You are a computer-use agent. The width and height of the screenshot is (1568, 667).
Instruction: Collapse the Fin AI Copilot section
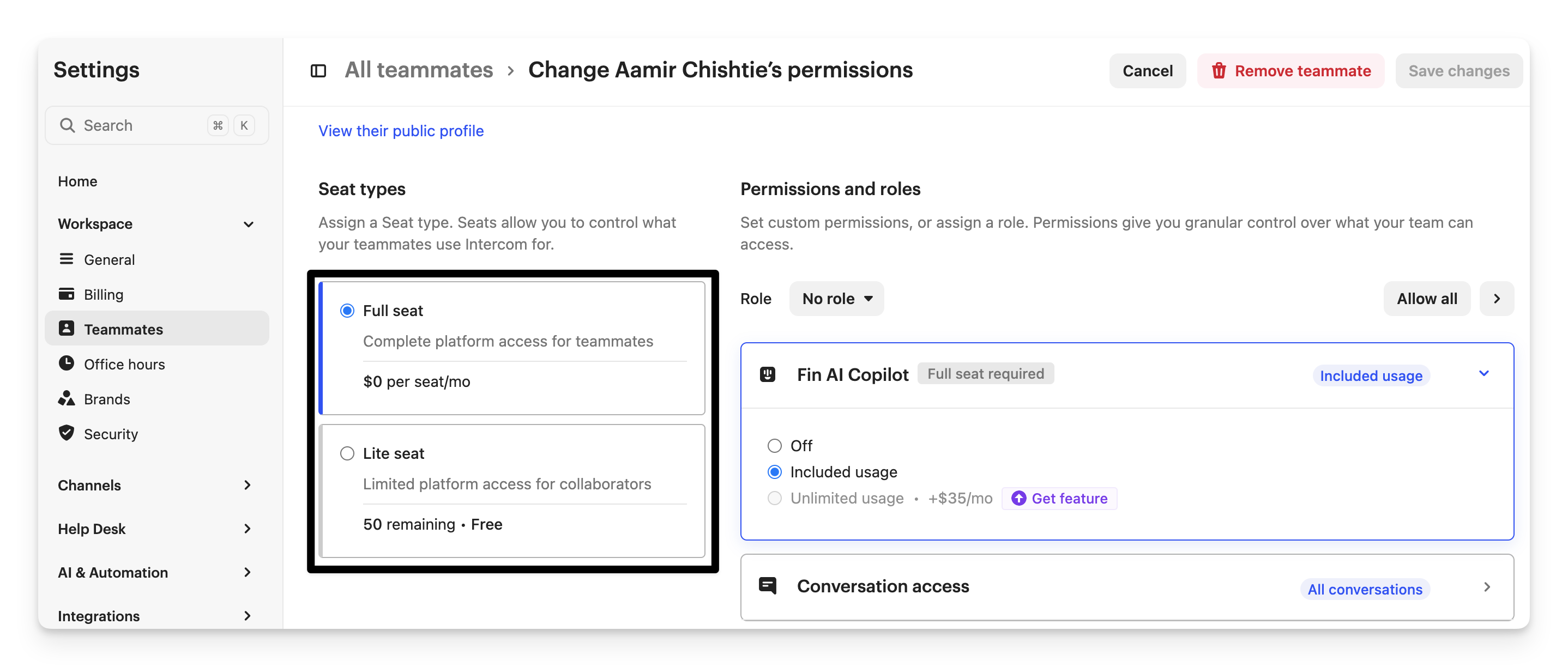pyautogui.click(x=1484, y=374)
